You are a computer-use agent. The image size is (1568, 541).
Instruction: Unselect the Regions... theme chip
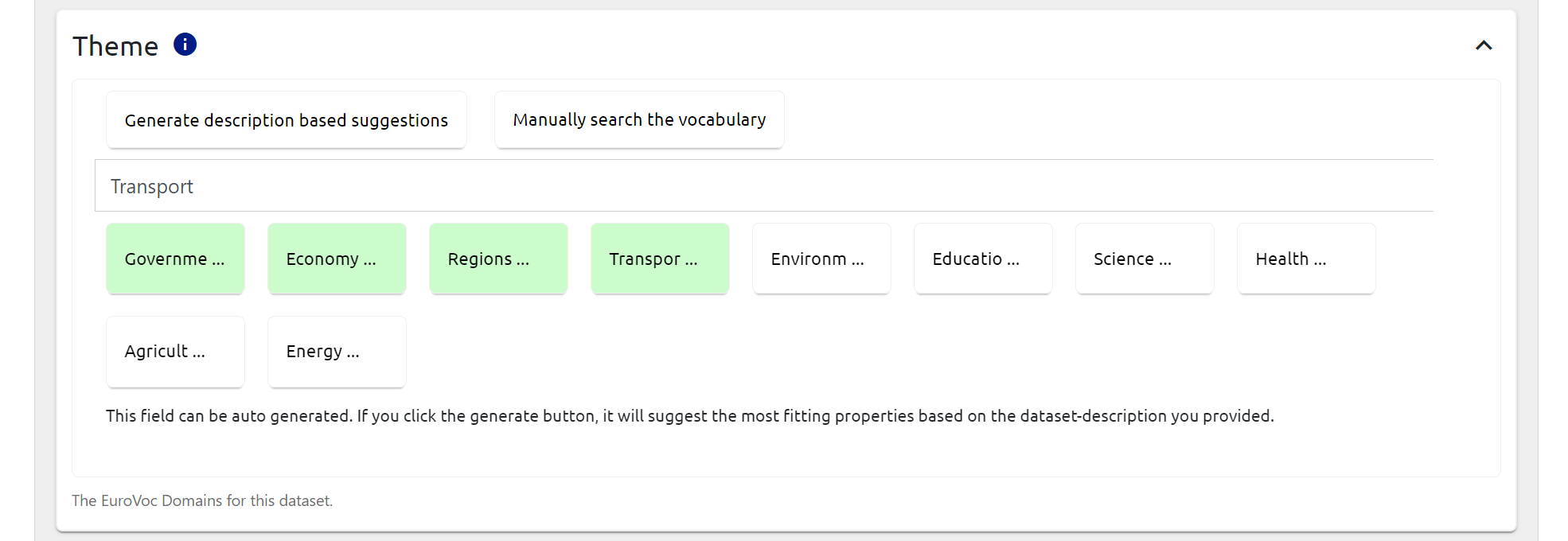point(498,259)
